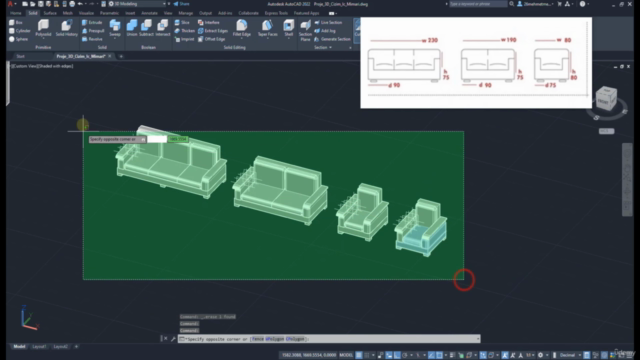Screen dimensions: 640x360
Task: Select the Imprint tool
Action: tap(184, 39)
